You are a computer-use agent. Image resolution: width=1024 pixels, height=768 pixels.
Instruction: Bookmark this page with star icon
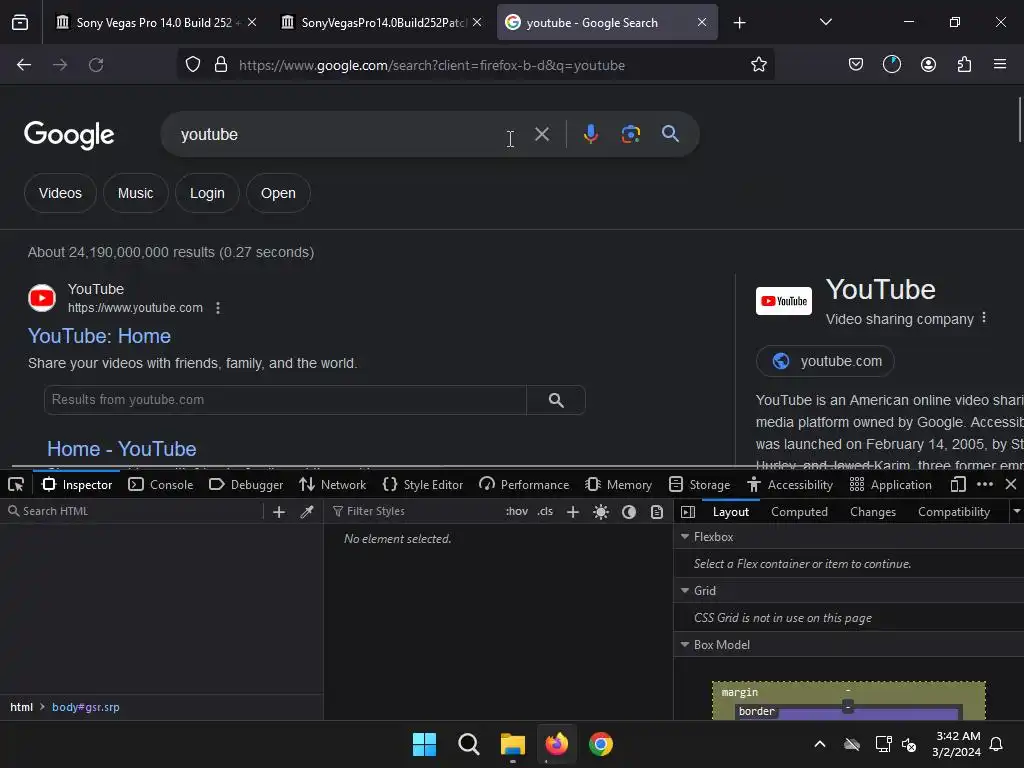[758, 65]
